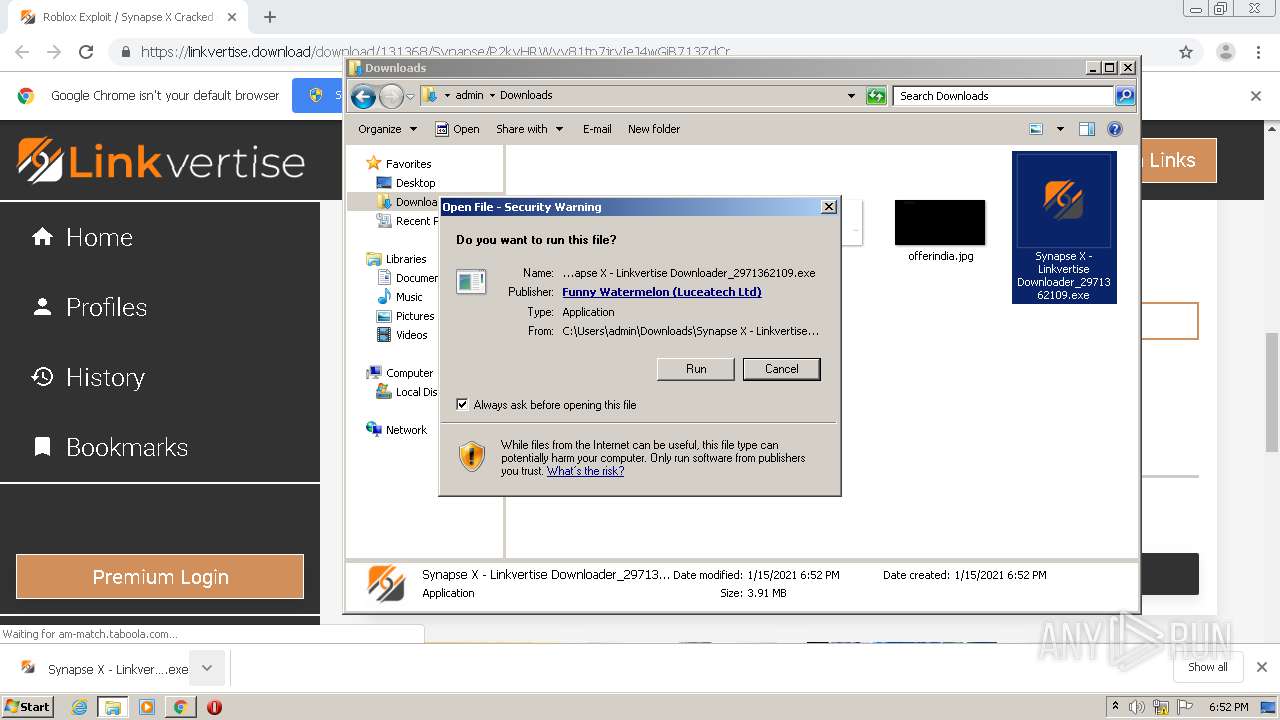Click Open in the Explorer toolbar
This screenshot has width=1280, height=720.
pyautogui.click(x=457, y=129)
